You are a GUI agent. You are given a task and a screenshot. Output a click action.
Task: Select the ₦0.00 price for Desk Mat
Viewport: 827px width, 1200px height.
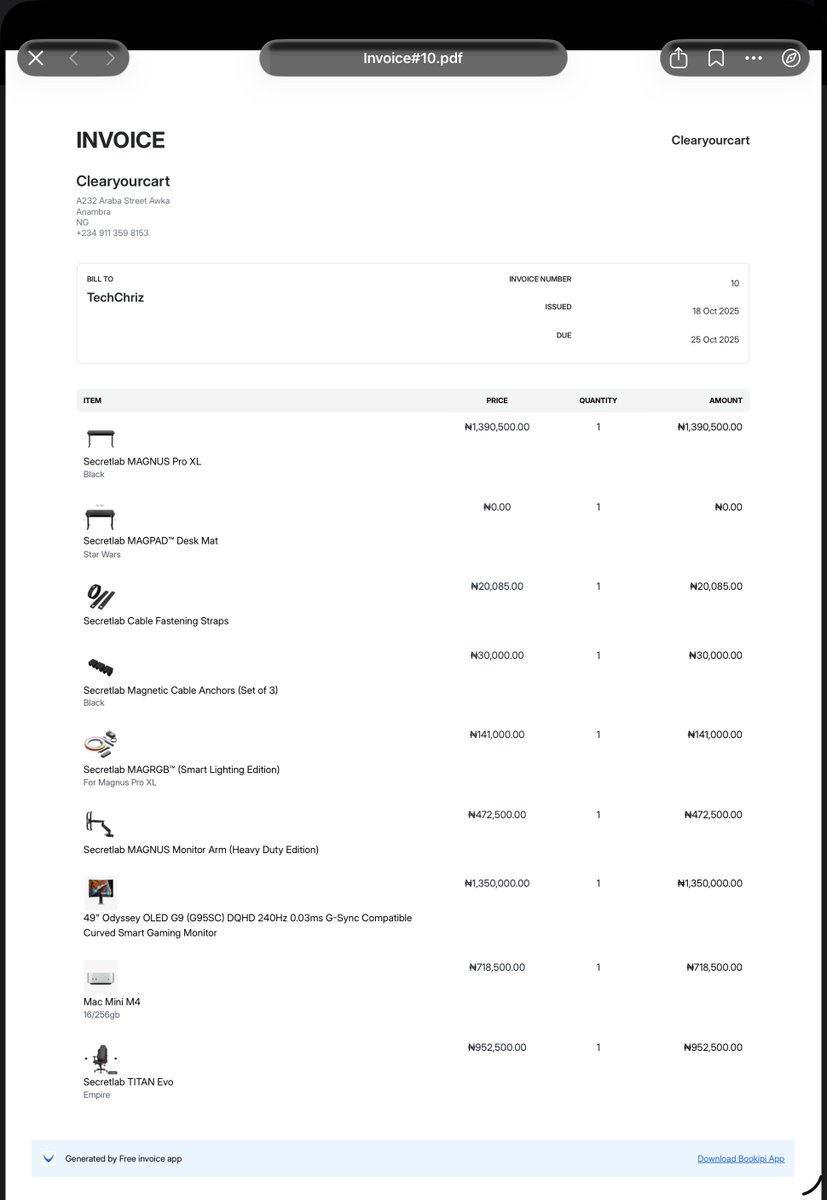pyautogui.click(x=497, y=507)
